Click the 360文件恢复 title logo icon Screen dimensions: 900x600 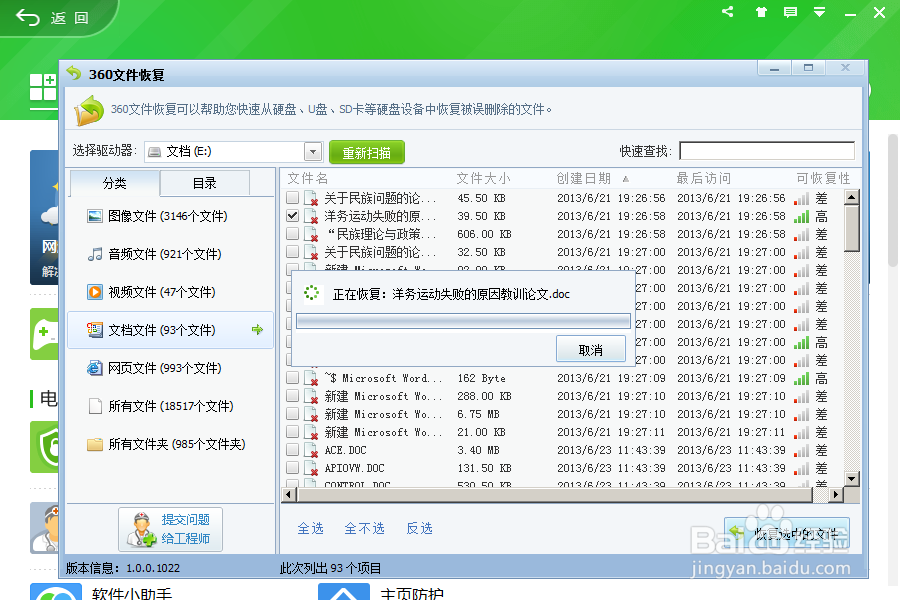(x=74, y=73)
